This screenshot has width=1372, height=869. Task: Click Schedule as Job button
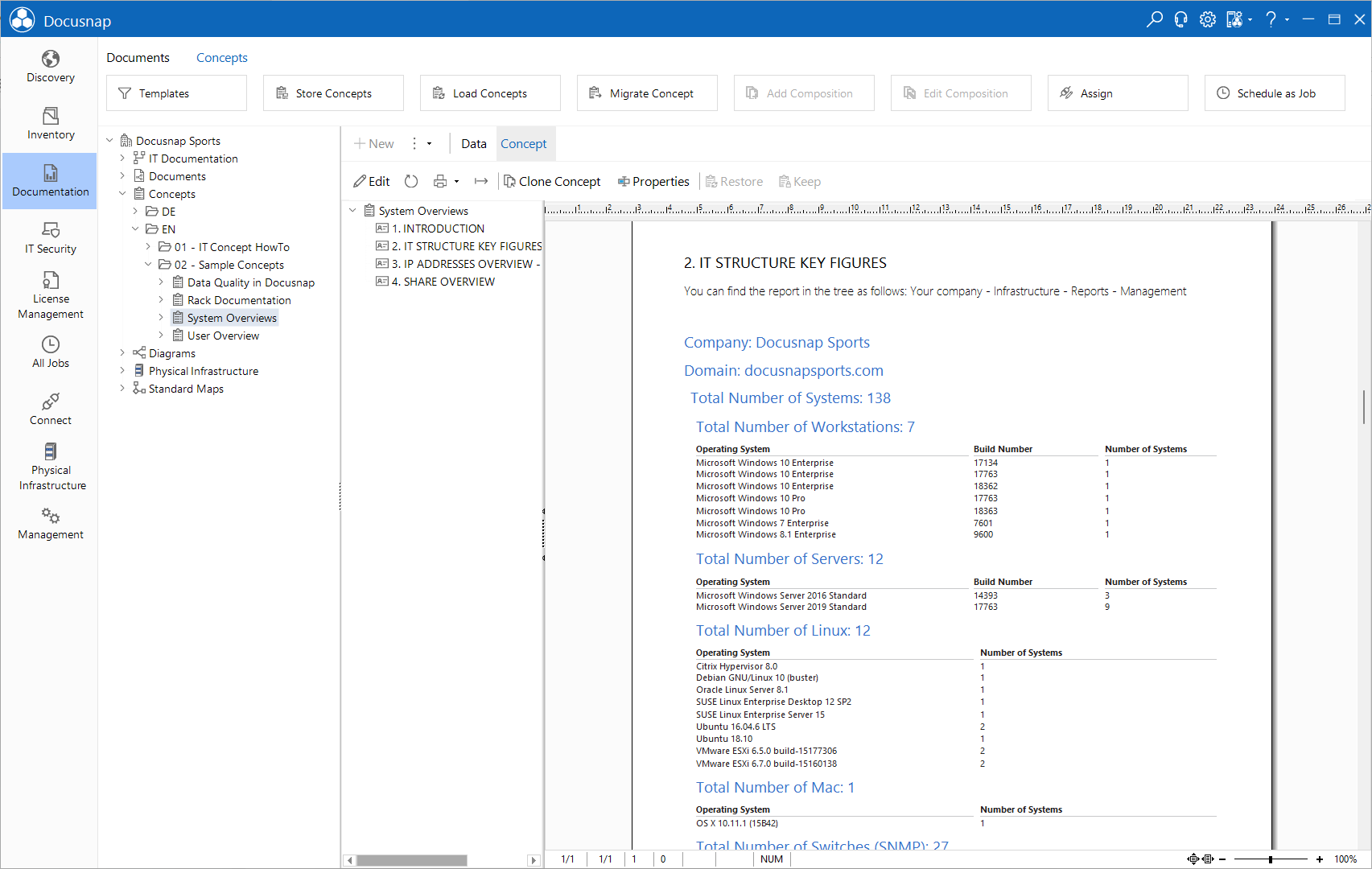[1275, 93]
